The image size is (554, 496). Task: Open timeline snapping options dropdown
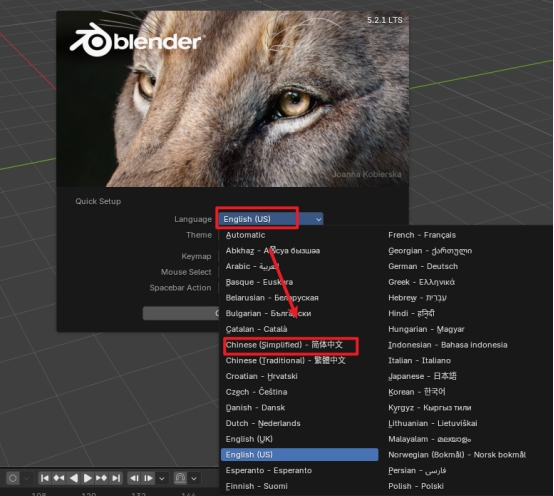pyautogui.click(x=194, y=478)
